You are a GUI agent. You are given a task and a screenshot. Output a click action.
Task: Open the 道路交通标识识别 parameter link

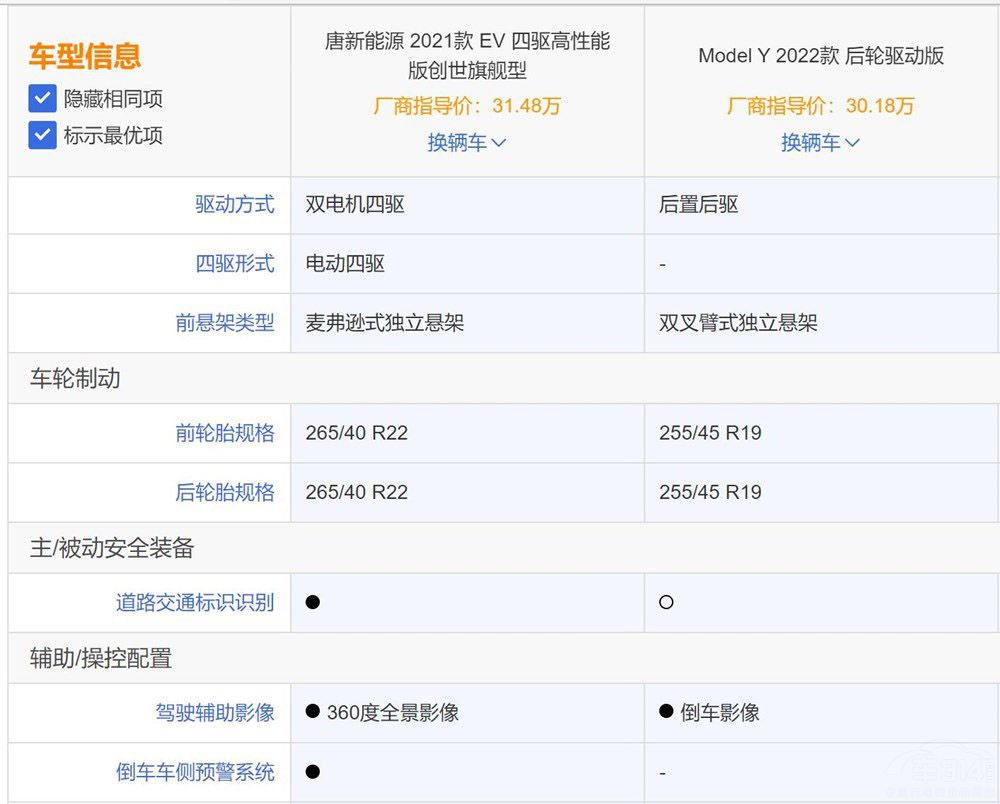194,602
